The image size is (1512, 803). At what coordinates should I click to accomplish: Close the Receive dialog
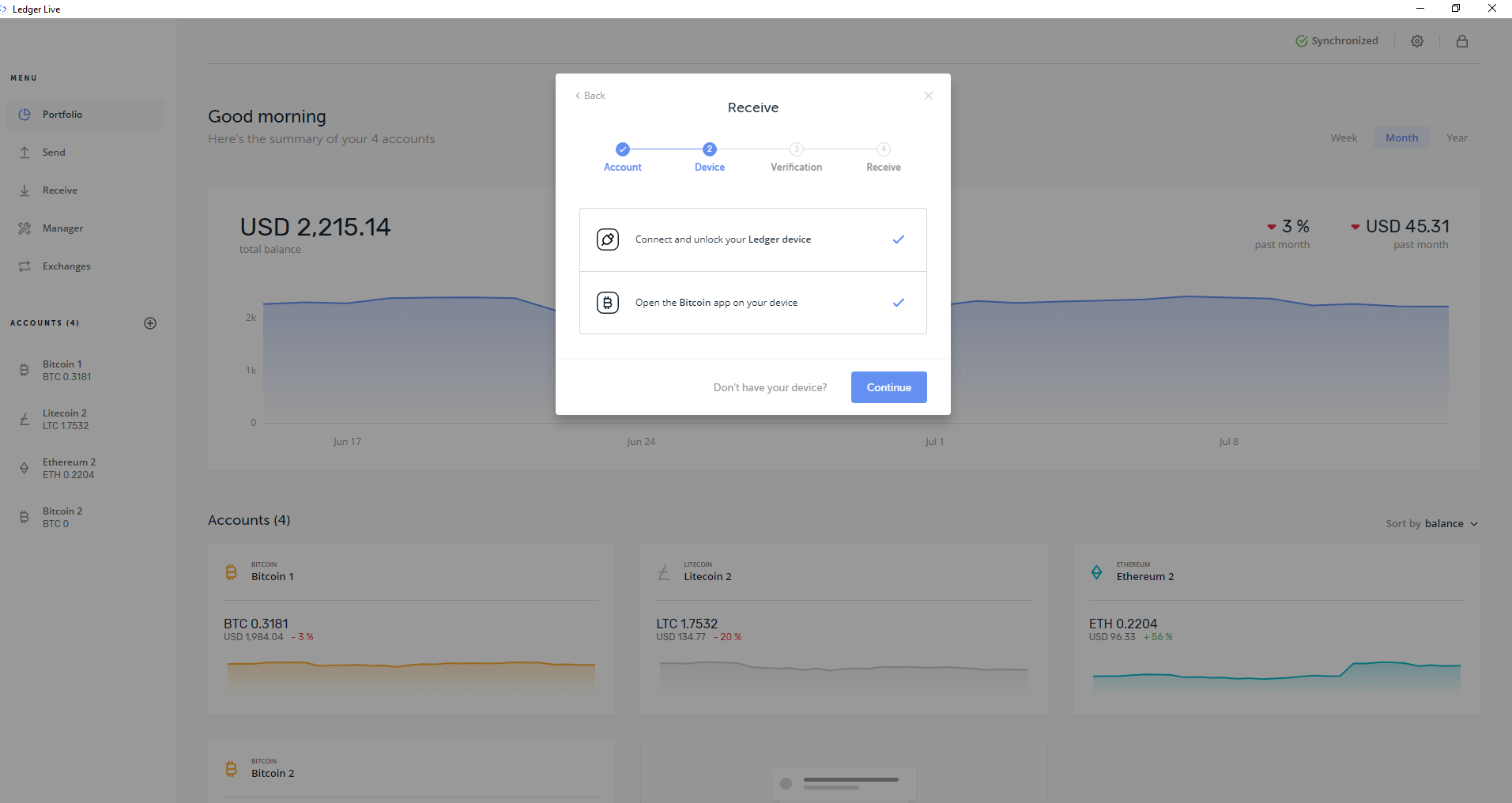[929, 96]
